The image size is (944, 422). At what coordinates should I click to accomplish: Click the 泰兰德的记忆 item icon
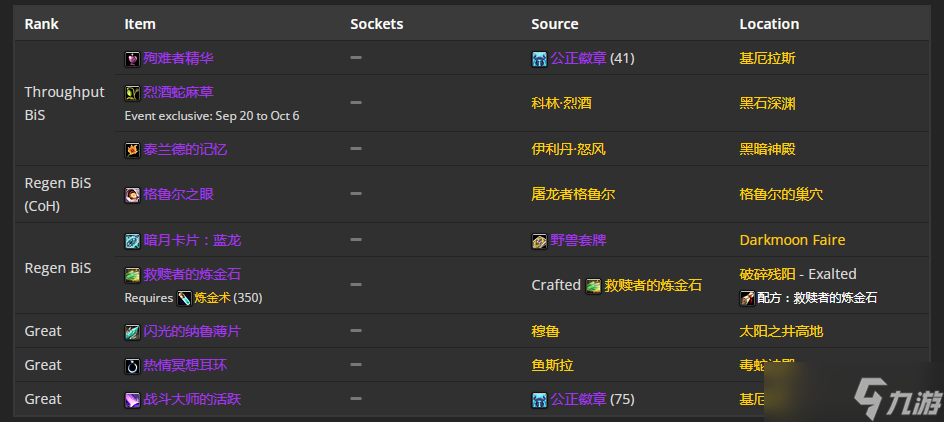(x=132, y=150)
